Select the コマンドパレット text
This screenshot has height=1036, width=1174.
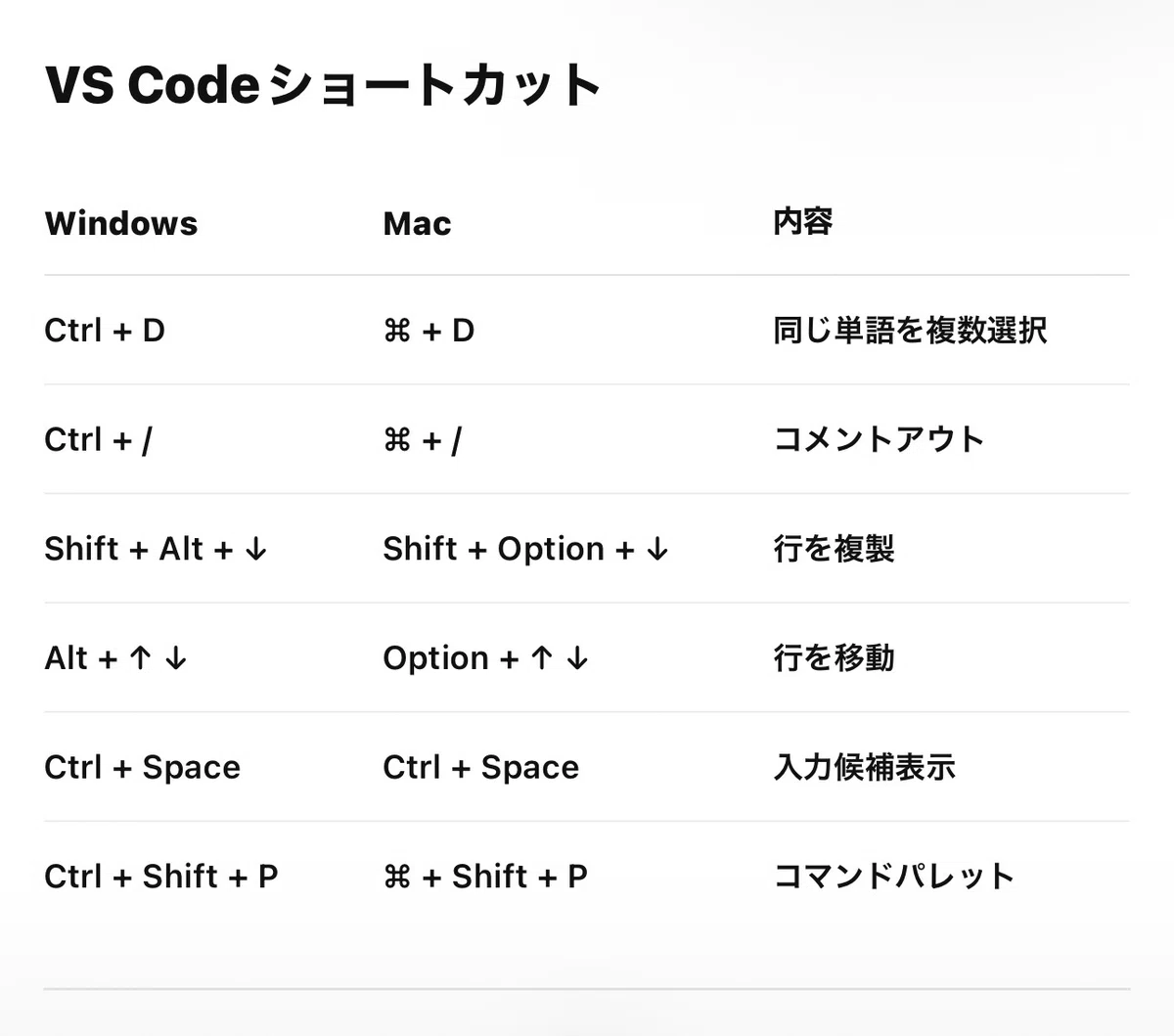[893, 877]
